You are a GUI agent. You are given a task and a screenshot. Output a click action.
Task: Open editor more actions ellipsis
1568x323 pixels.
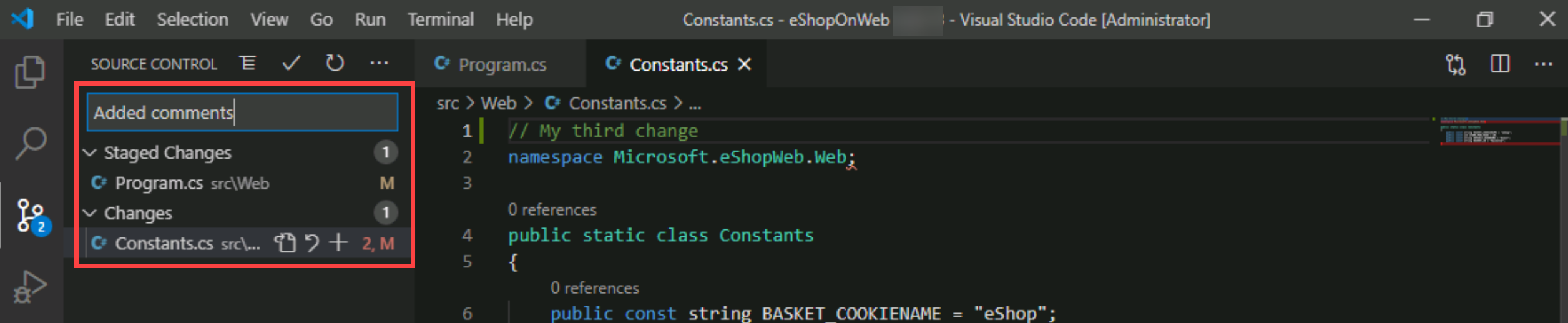point(1544,64)
